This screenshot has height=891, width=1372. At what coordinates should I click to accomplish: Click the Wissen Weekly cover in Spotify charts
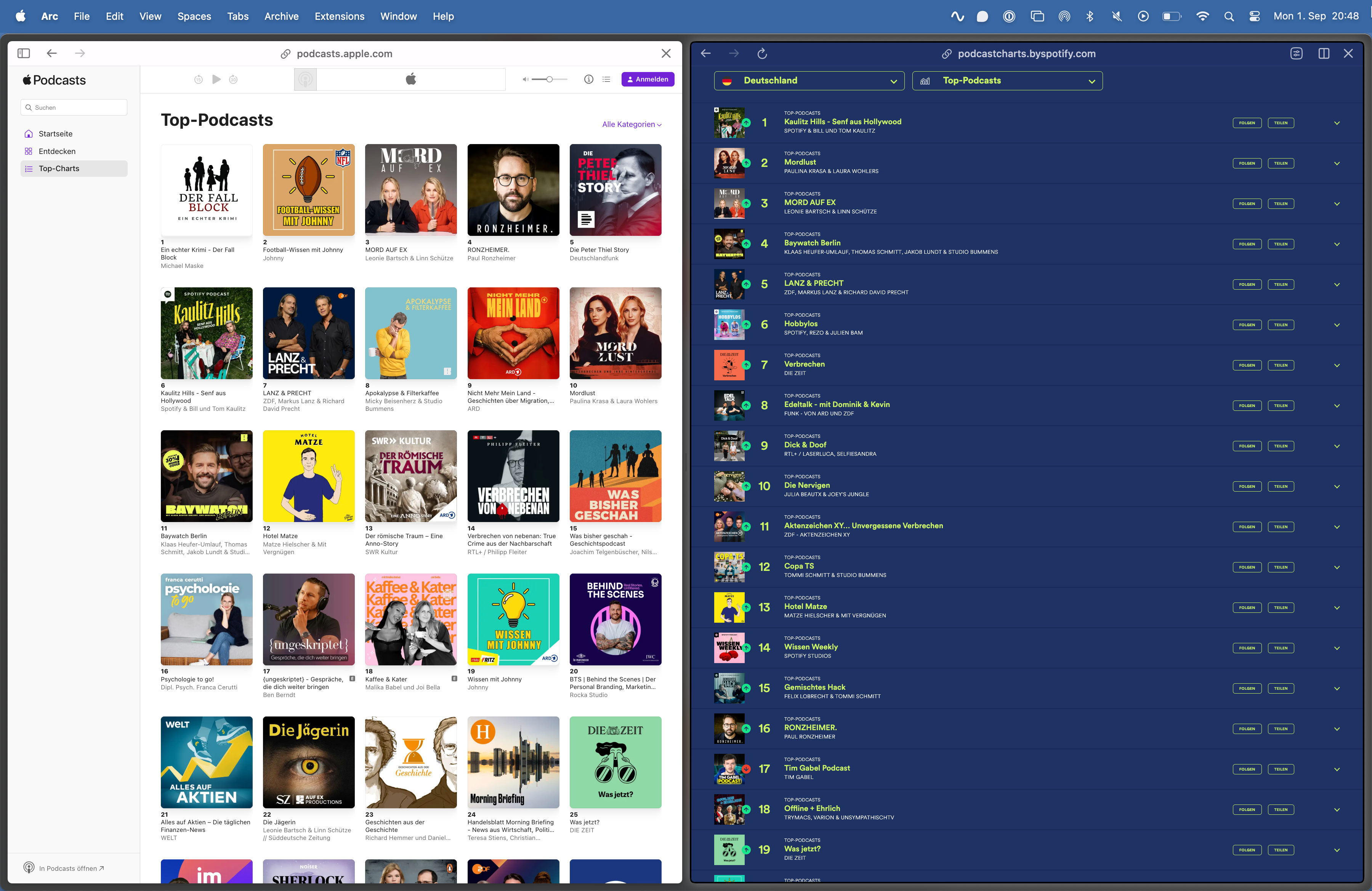point(729,648)
